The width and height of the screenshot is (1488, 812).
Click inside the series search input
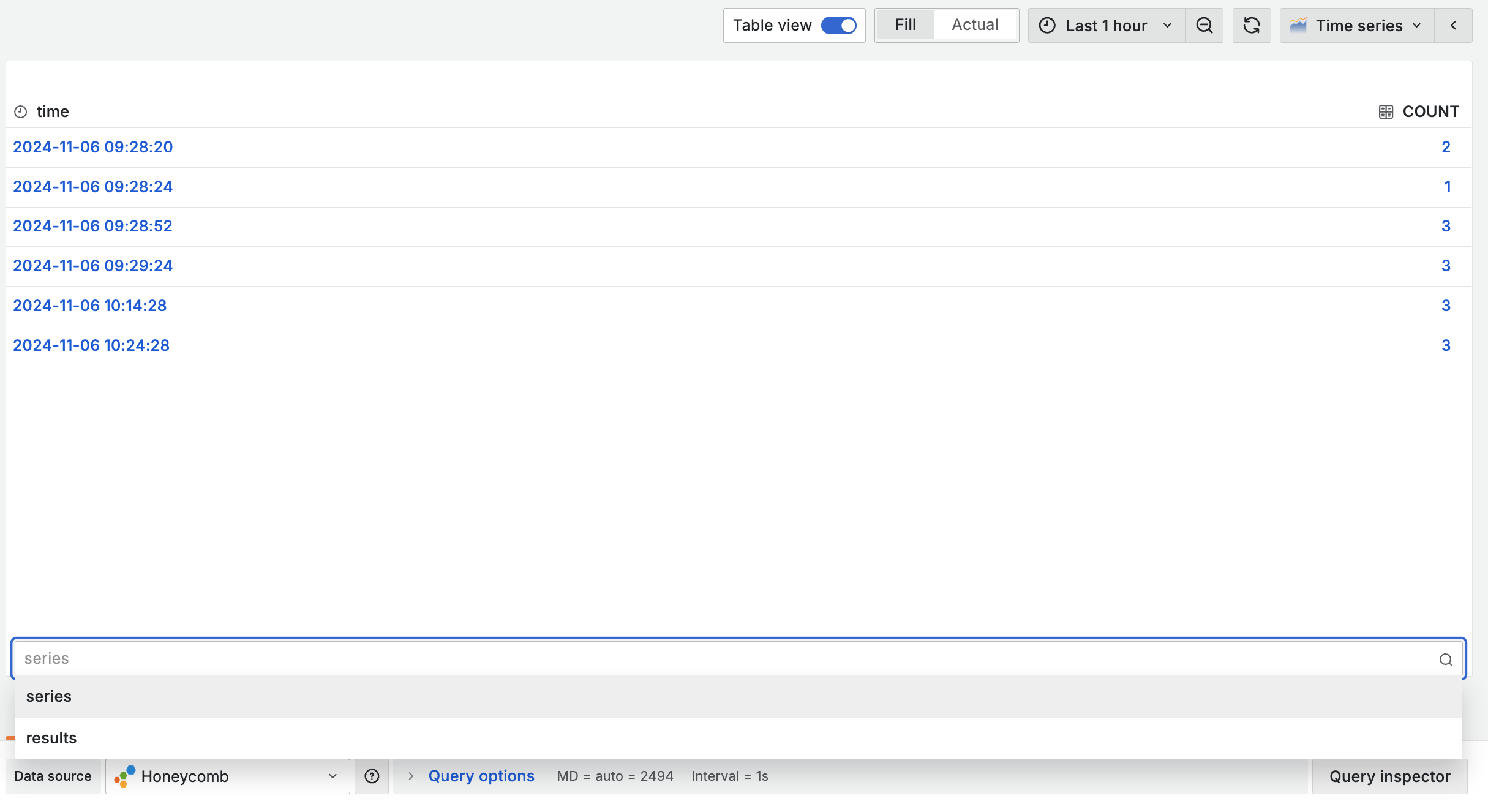click(x=723, y=659)
